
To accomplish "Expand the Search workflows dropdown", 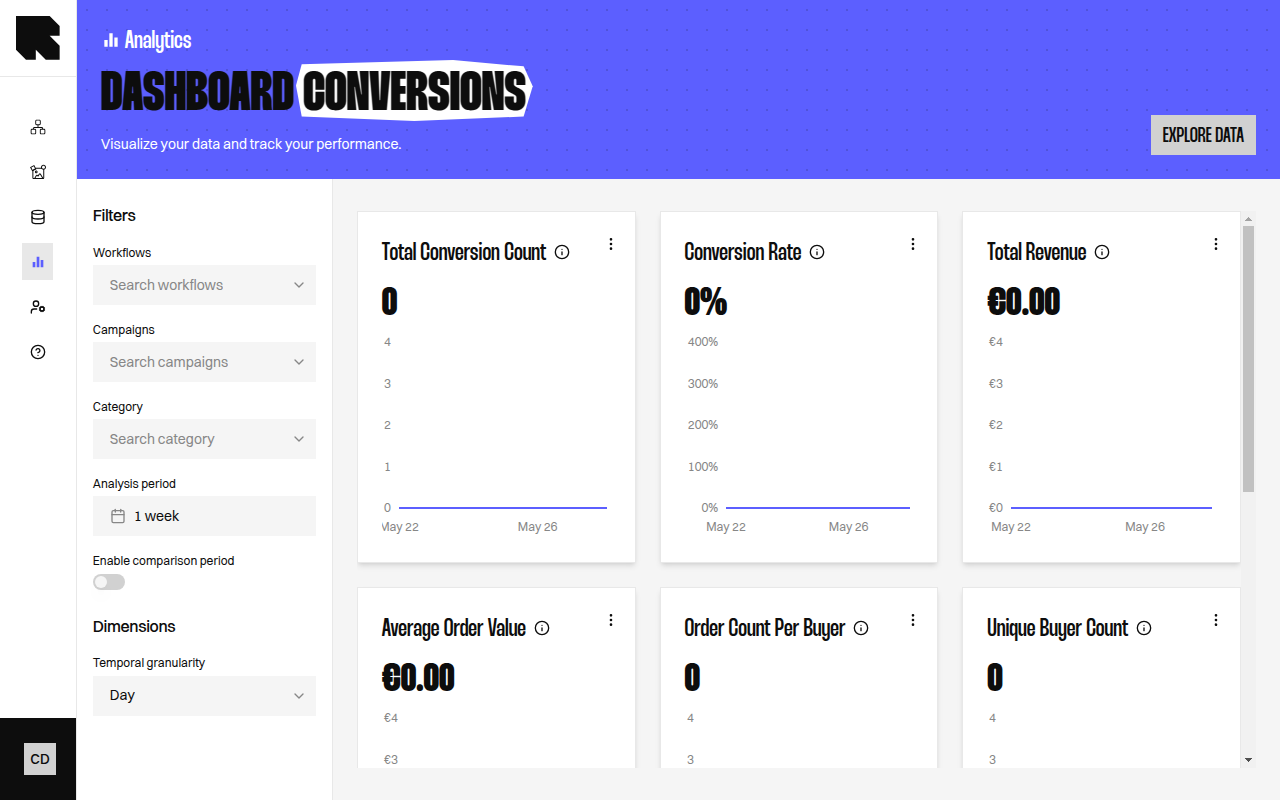I will coord(204,285).
